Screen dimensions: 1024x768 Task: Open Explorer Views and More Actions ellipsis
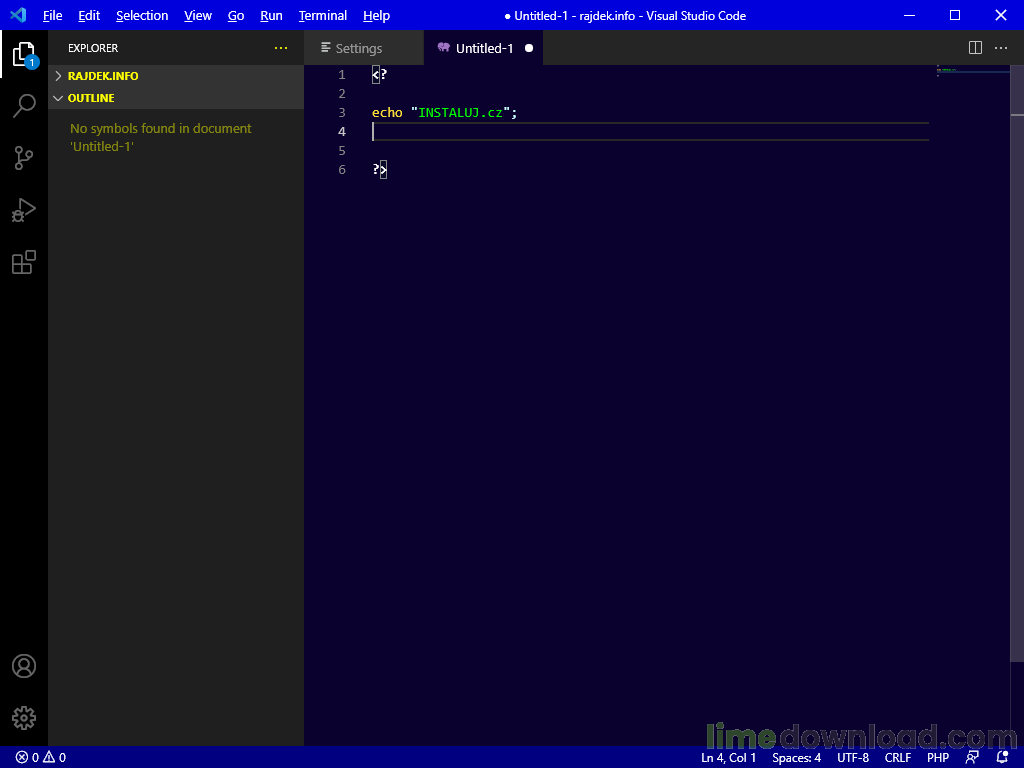pyautogui.click(x=281, y=48)
